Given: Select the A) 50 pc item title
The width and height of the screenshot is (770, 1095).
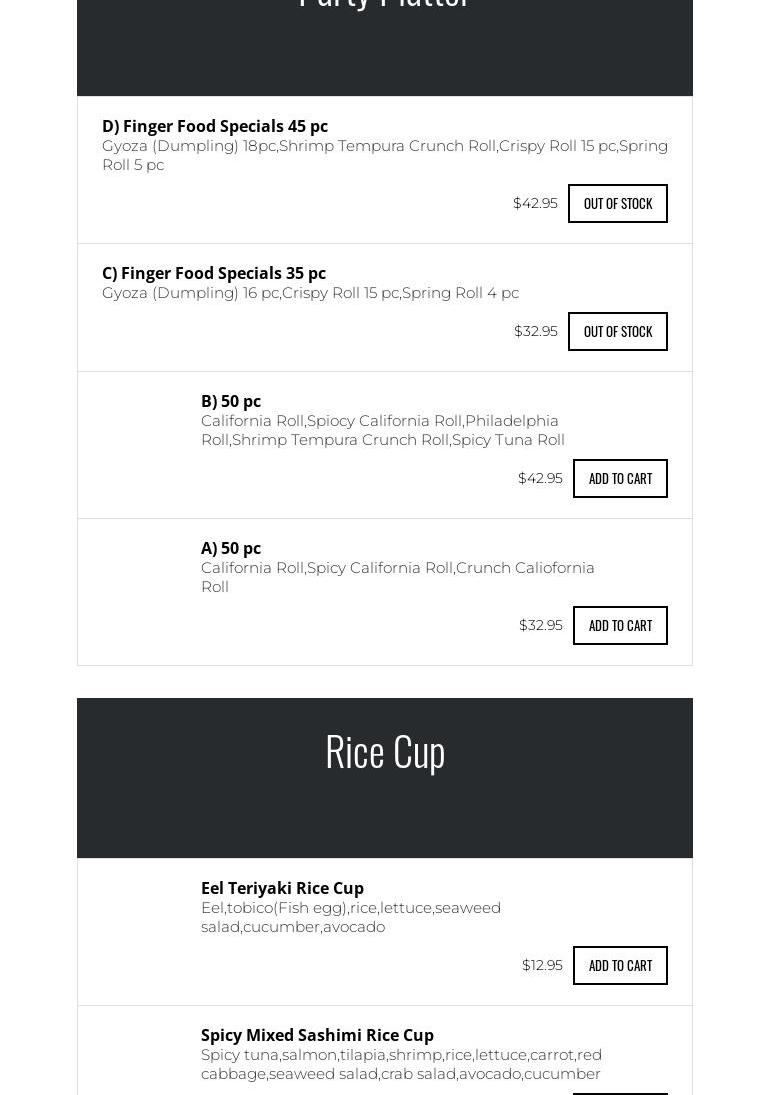Looking at the screenshot, I should point(231,548).
